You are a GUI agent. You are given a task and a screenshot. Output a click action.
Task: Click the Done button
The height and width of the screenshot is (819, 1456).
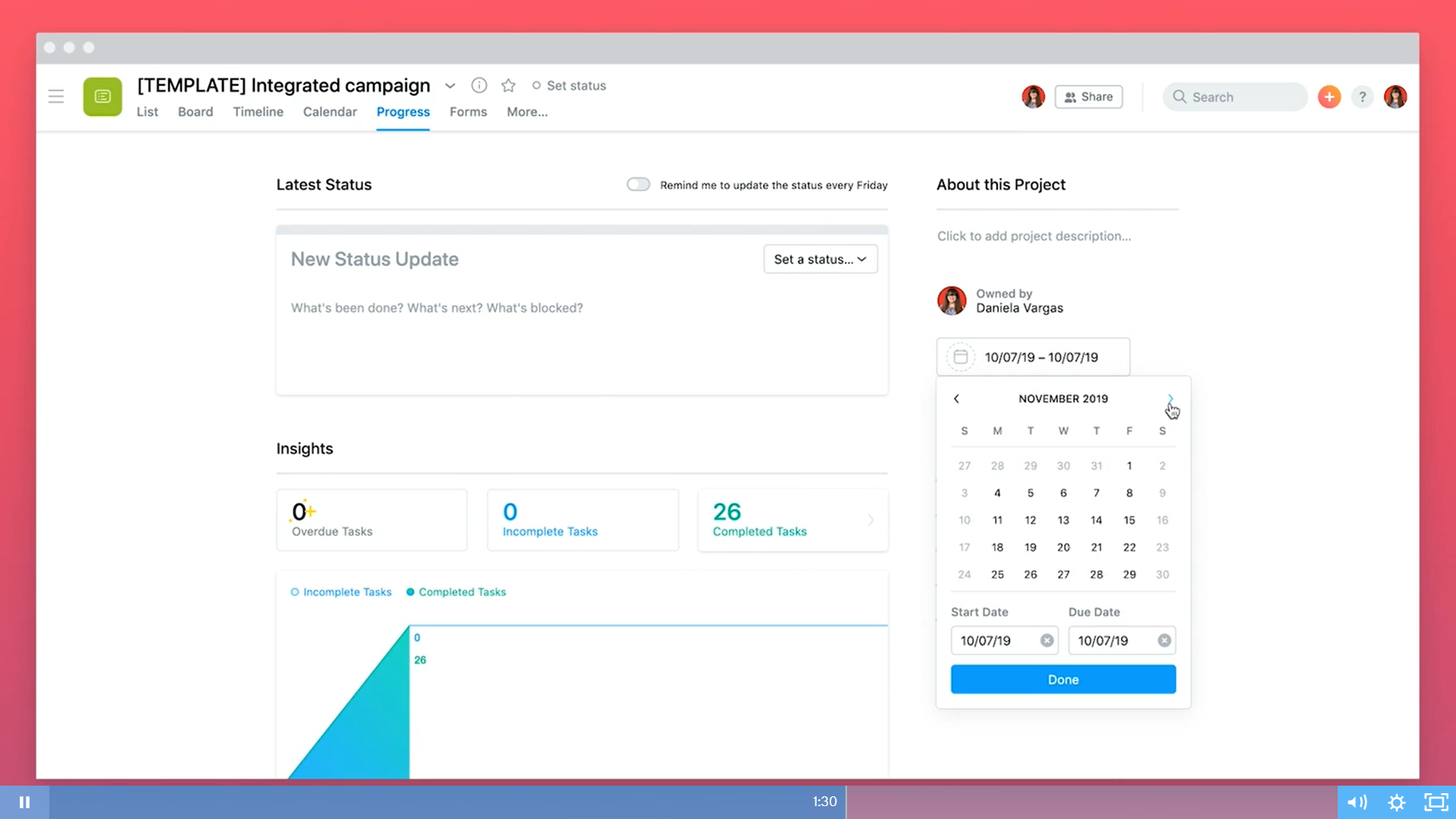[x=1062, y=679]
